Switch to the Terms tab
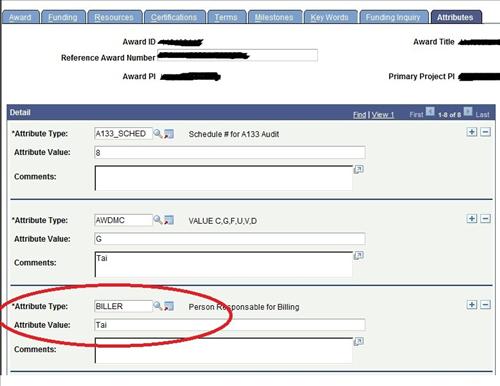This screenshot has width=500, height=386. pos(226,17)
